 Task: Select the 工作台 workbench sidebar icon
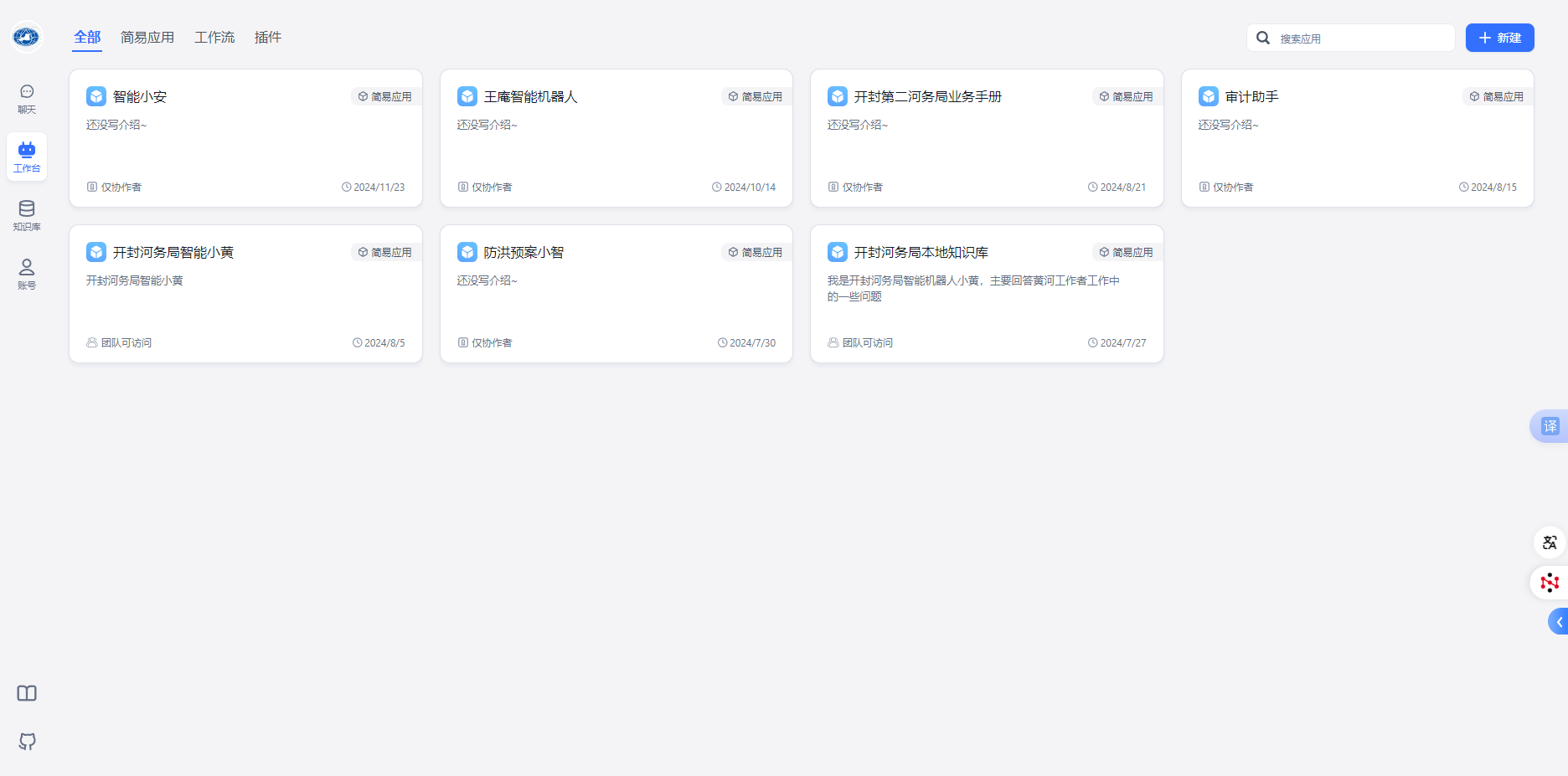pos(27,157)
